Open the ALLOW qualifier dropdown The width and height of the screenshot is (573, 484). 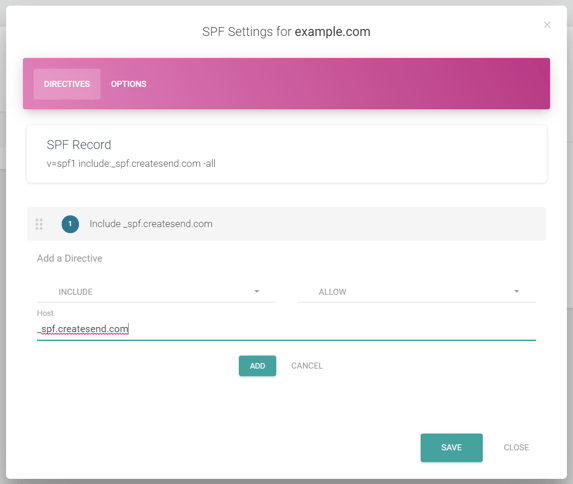417,292
